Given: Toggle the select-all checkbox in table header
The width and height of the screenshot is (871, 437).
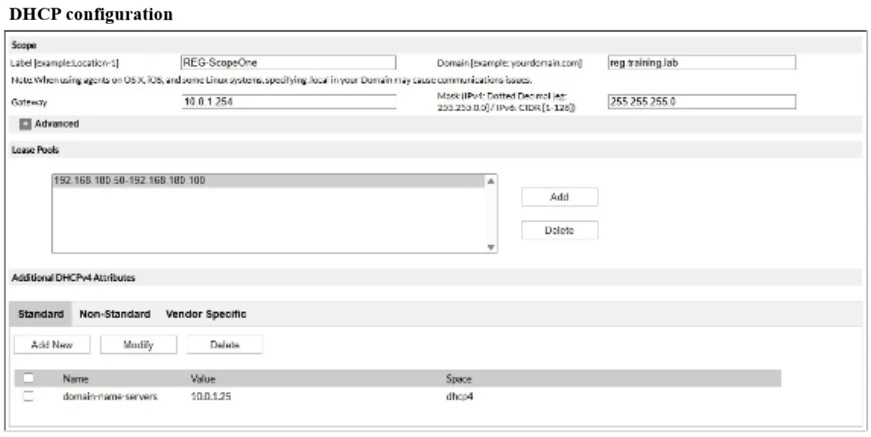Looking at the screenshot, I should click(x=28, y=378).
